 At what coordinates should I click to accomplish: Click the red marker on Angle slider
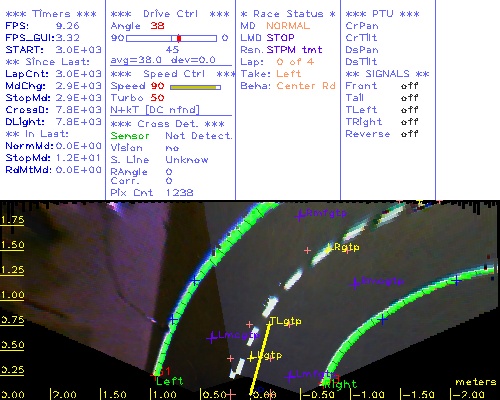[179, 38]
